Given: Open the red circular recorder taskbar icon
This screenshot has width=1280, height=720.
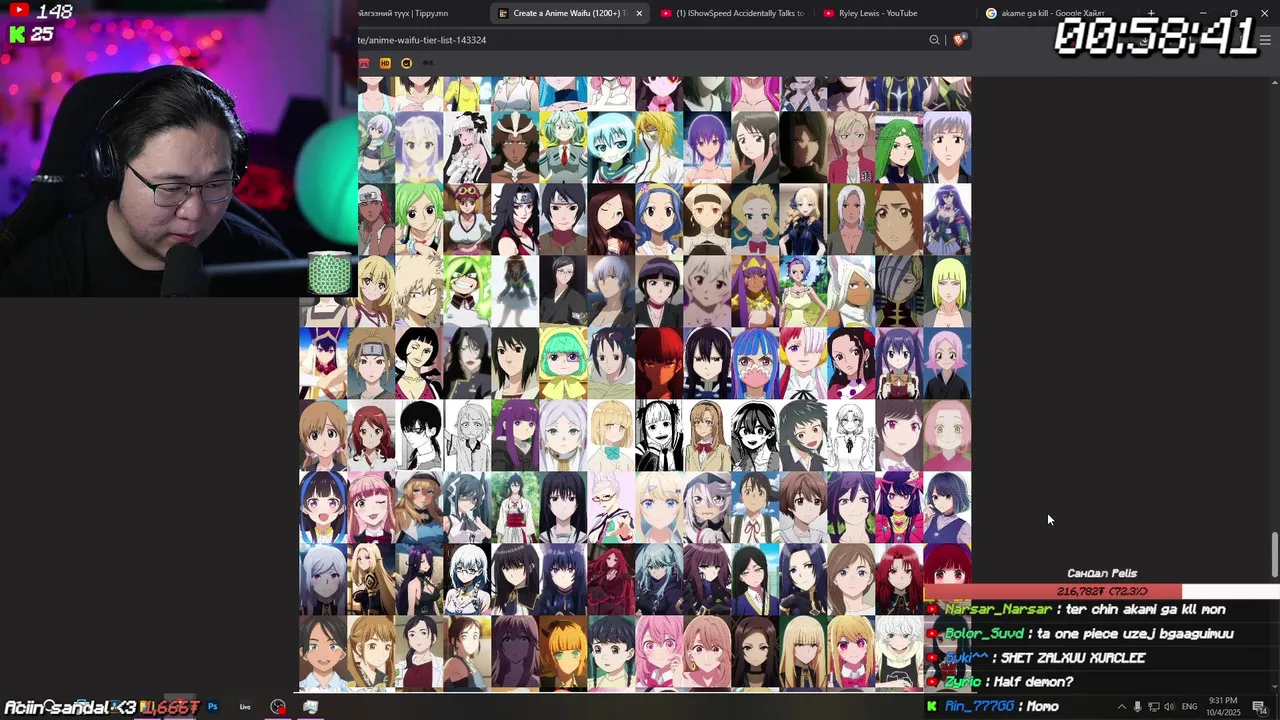Looking at the screenshot, I should coord(278,707).
